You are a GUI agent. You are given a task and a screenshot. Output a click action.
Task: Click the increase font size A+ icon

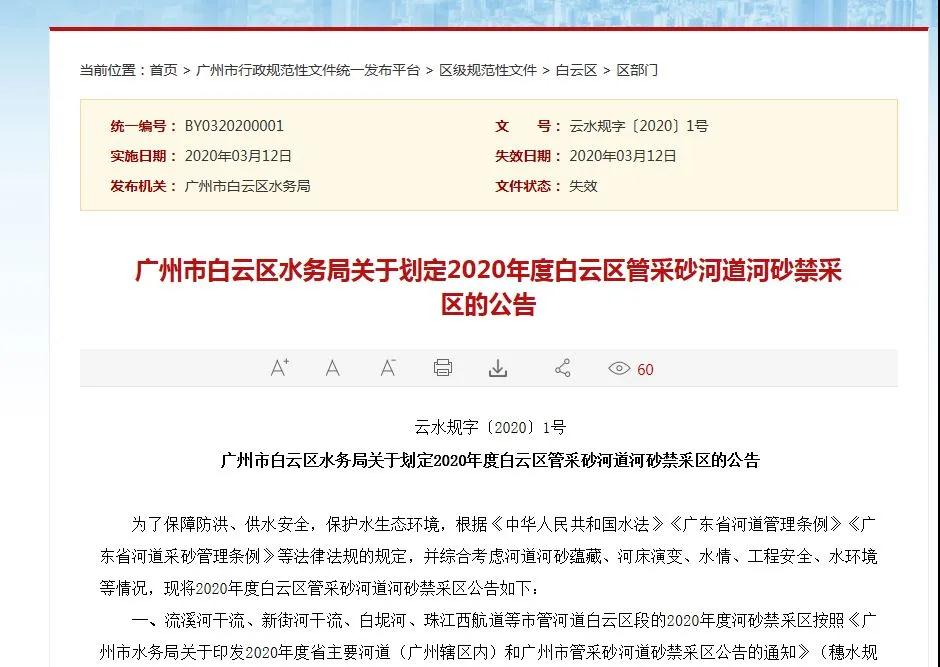click(279, 368)
